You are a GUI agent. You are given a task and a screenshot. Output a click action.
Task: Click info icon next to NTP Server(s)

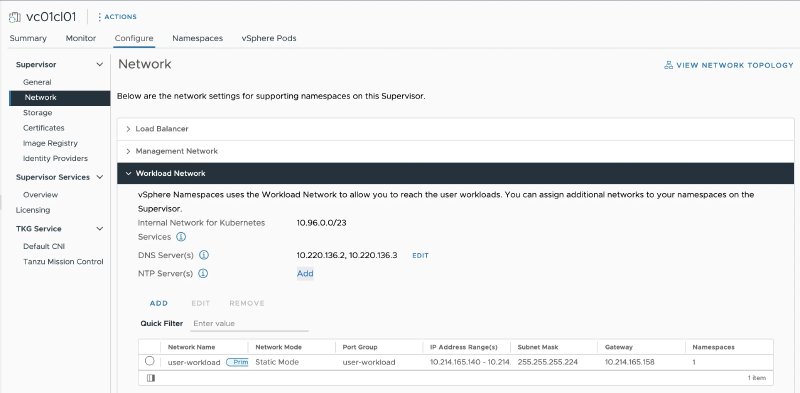pyautogui.click(x=203, y=274)
